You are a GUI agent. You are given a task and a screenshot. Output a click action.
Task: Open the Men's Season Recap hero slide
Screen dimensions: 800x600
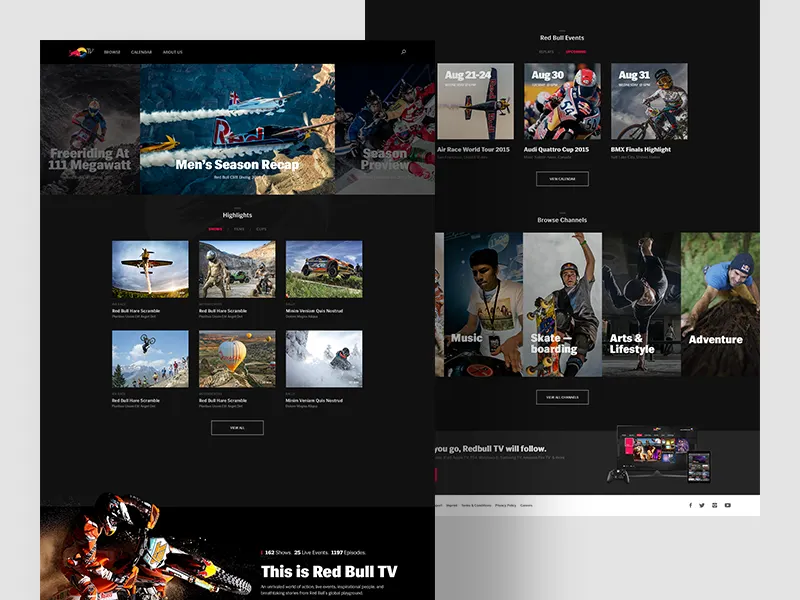(237, 129)
